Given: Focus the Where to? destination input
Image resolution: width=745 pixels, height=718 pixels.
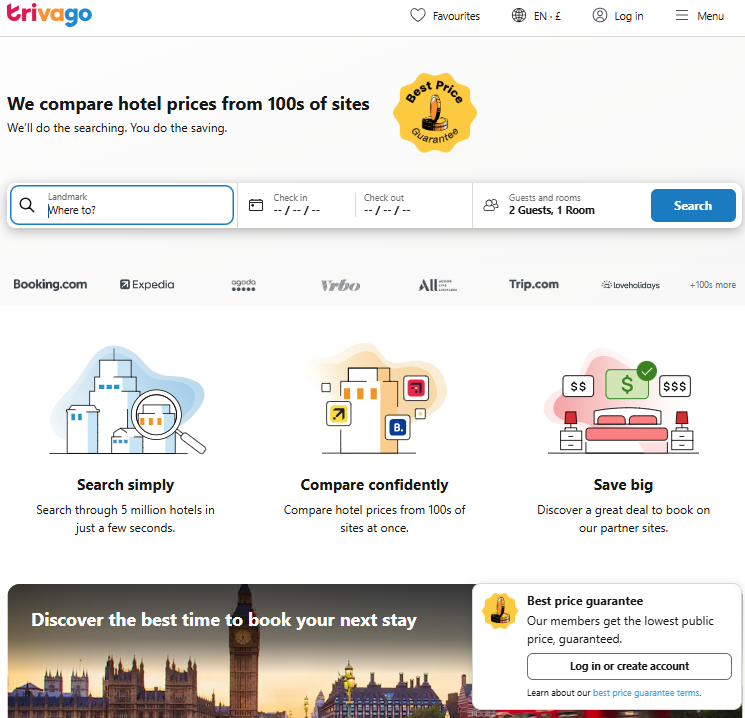Looking at the screenshot, I should [122, 205].
